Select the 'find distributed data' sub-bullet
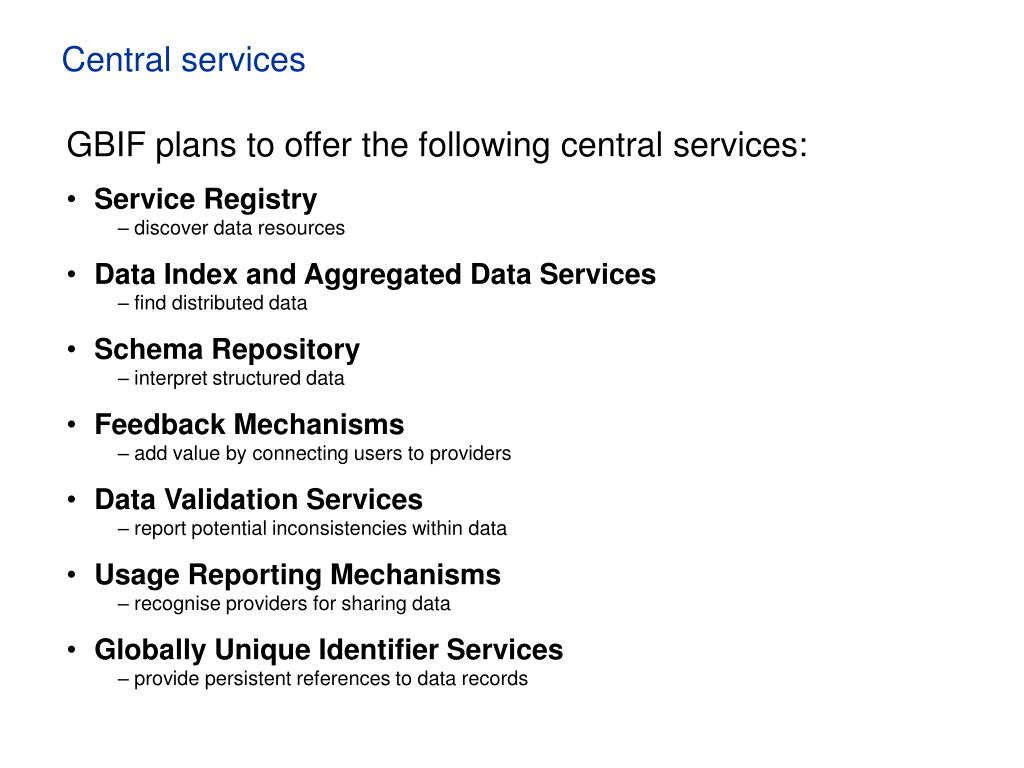1024x768 pixels. 212,303
